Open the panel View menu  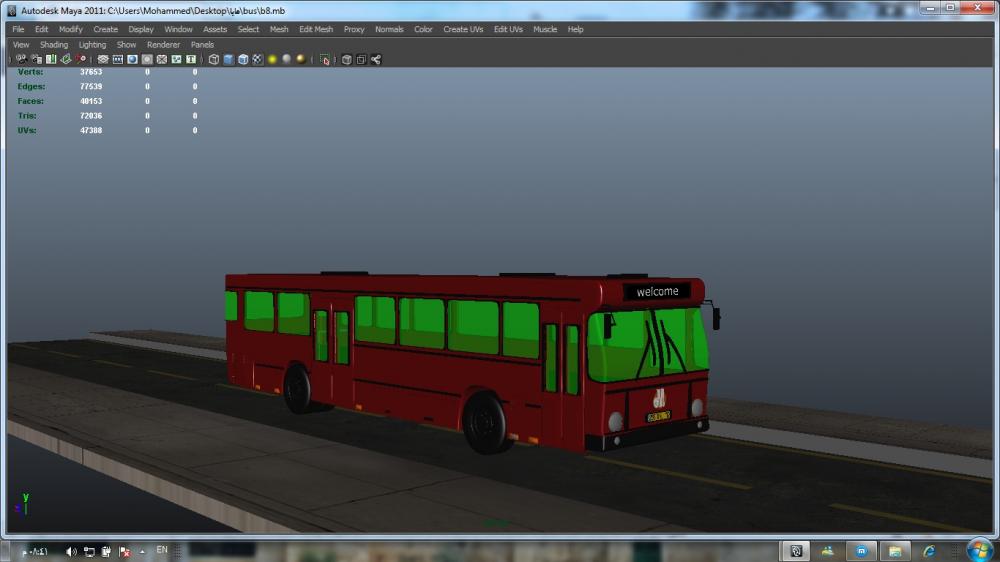[x=21, y=45]
